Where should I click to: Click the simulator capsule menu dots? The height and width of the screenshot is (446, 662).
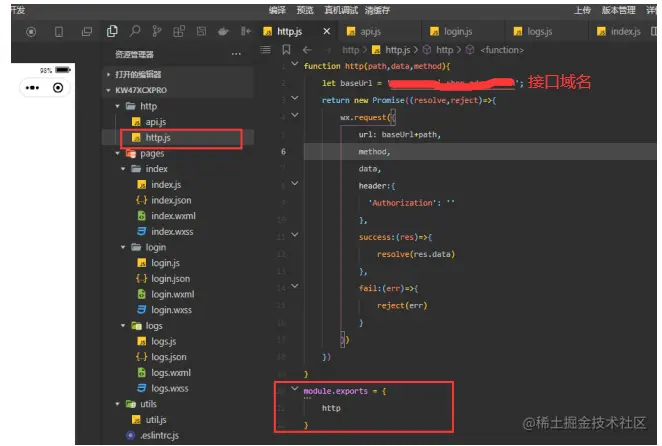[33, 88]
